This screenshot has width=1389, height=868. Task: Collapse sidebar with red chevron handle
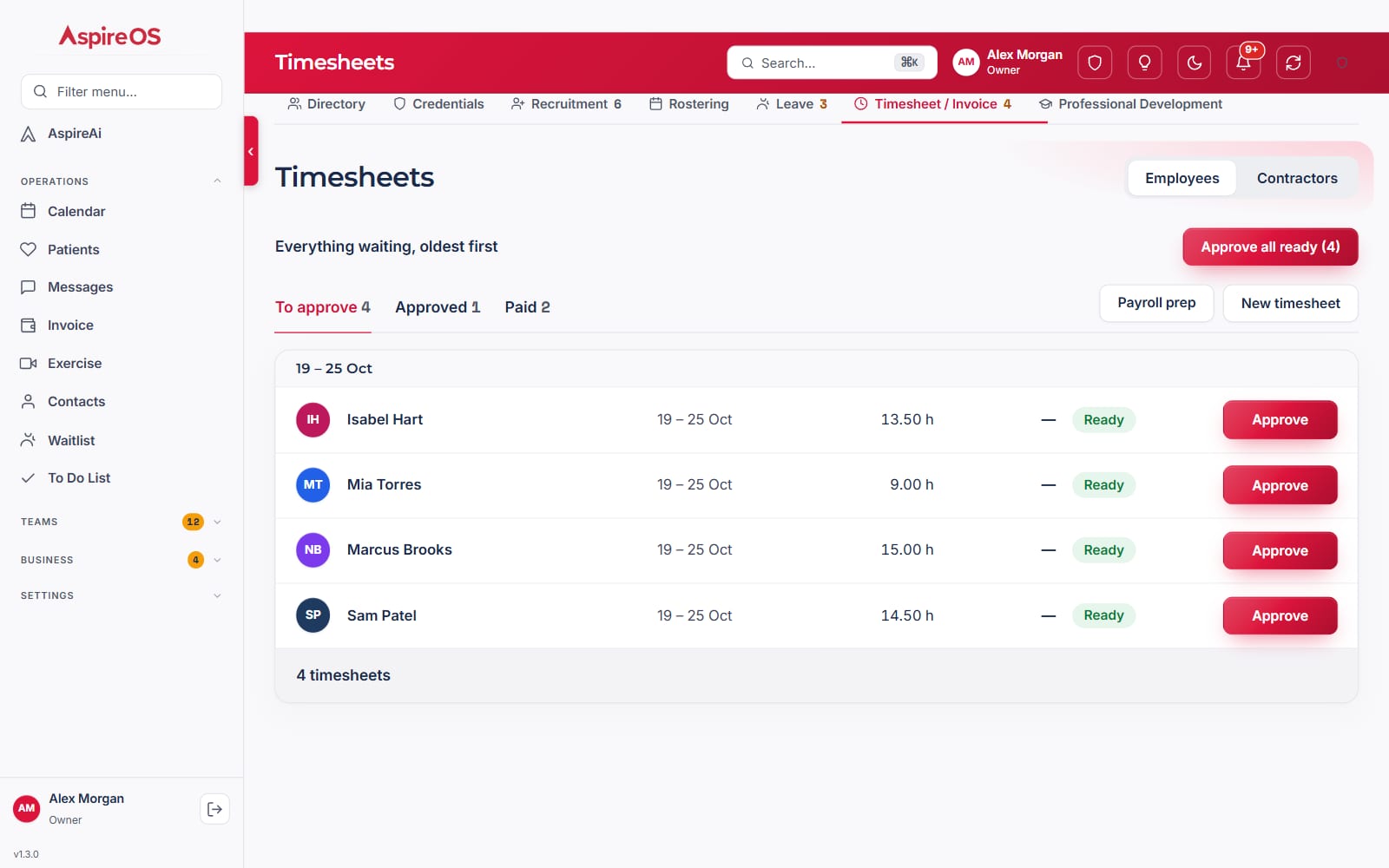[251, 151]
